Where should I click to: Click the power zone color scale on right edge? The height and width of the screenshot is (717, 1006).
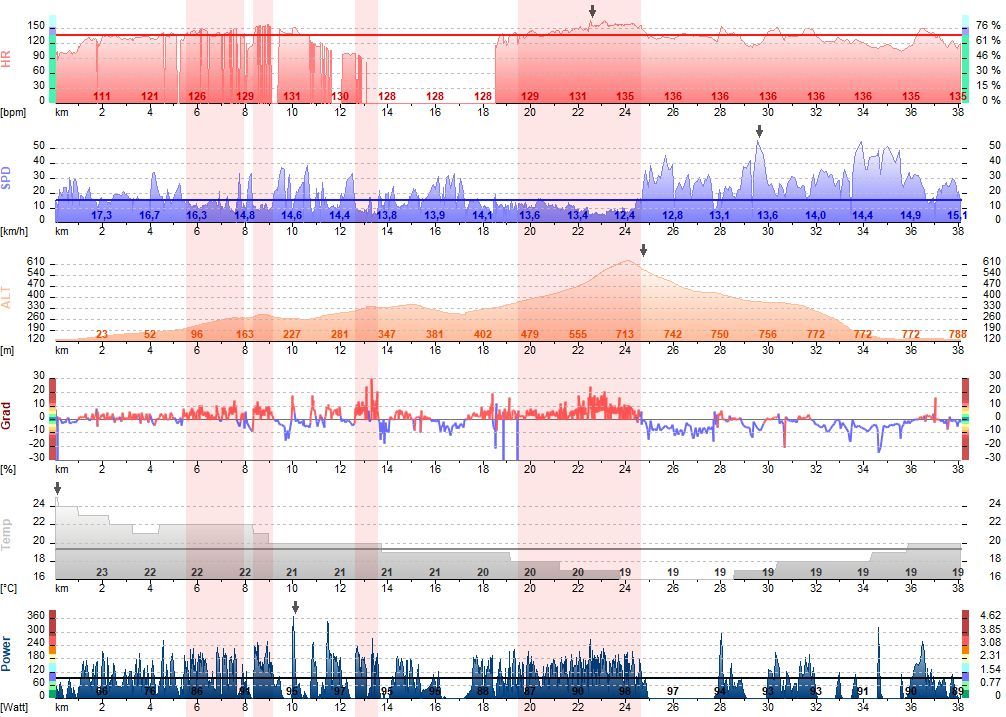966,655
